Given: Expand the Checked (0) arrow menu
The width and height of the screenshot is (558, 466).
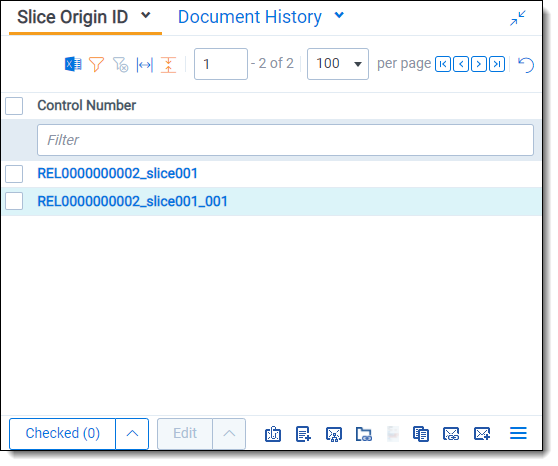Looking at the screenshot, I should pos(132,434).
